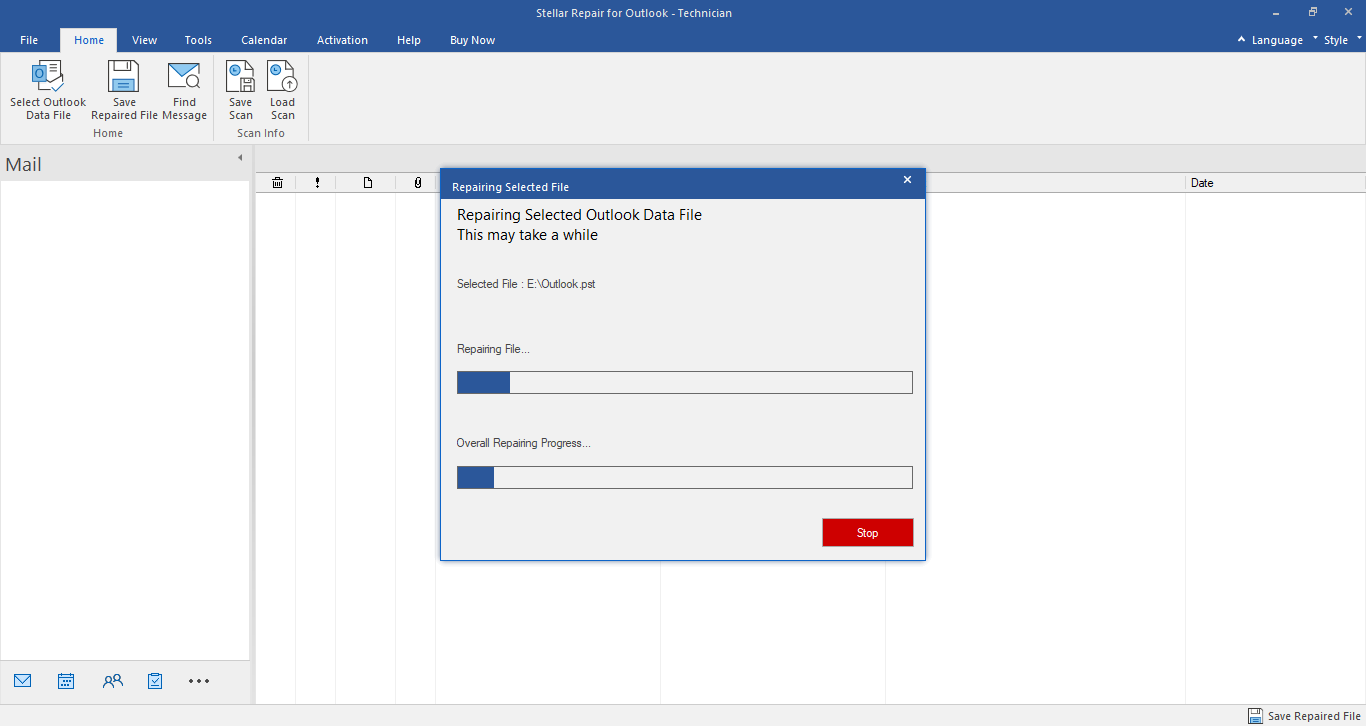Viewport: 1366px width, 726px height.
Task: Click the Buy Now tab
Action: coord(472,40)
